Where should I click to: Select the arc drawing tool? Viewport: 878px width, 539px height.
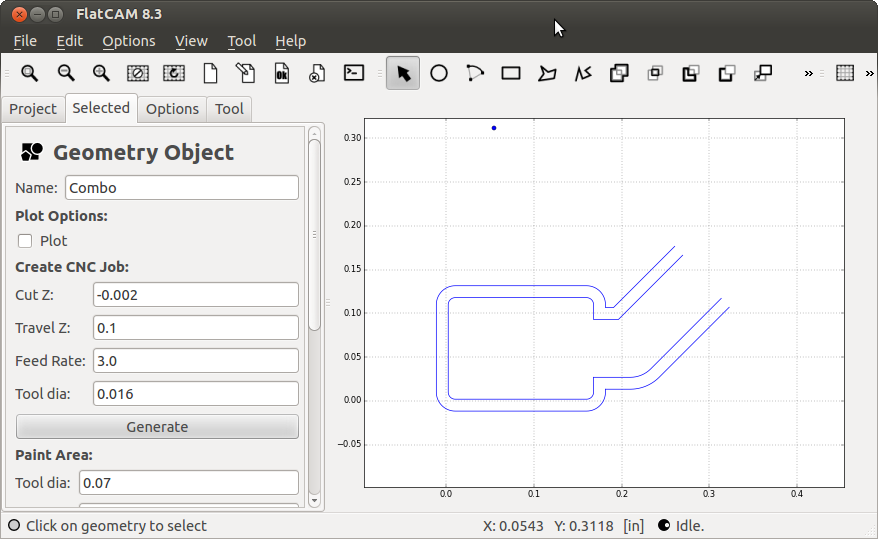(475, 73)
